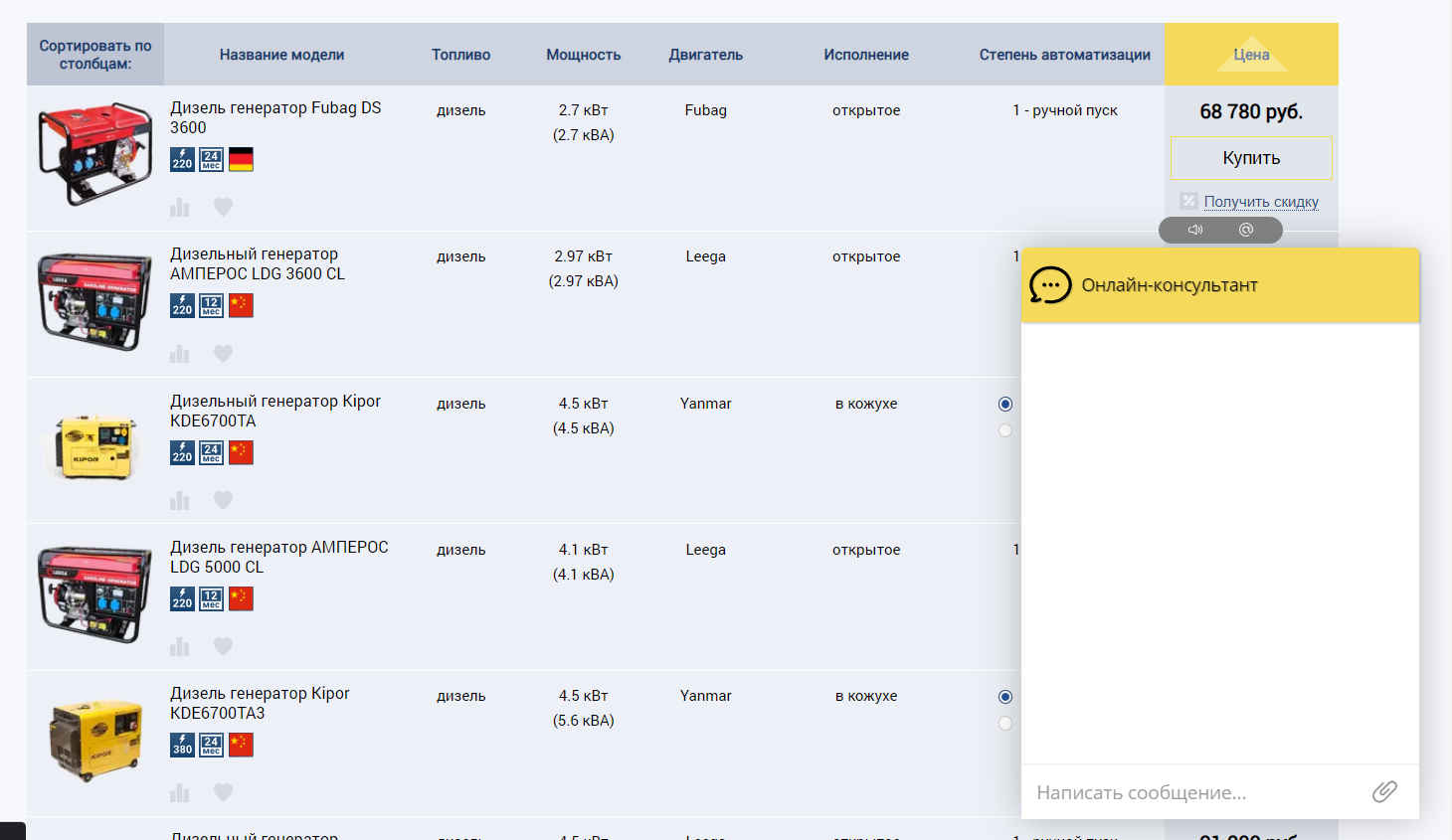
Task: Sort by Степень автоматизации column
Action: coord(1065,55)
